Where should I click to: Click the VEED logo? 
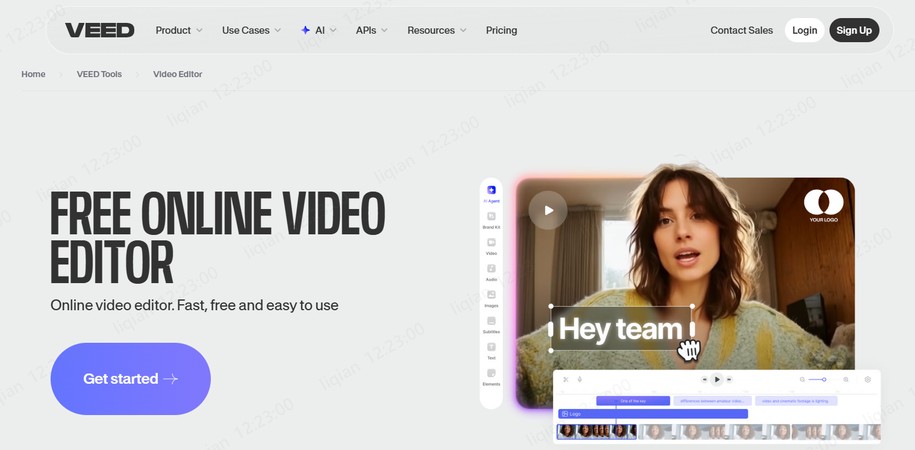pyautogui.click(x=100, y=30)
